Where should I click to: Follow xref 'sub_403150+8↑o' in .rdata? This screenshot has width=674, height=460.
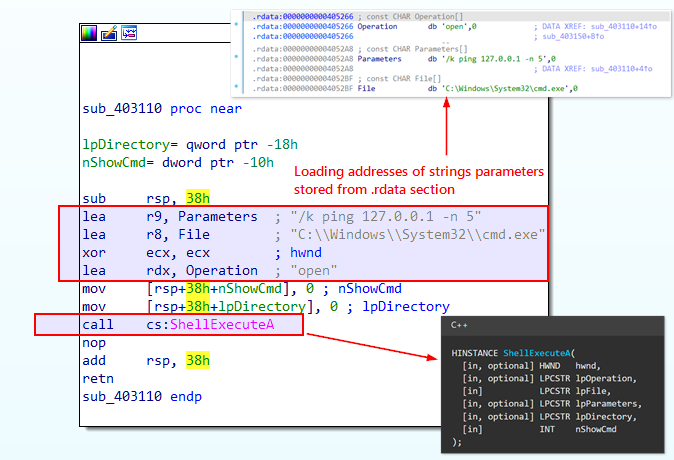573,37
